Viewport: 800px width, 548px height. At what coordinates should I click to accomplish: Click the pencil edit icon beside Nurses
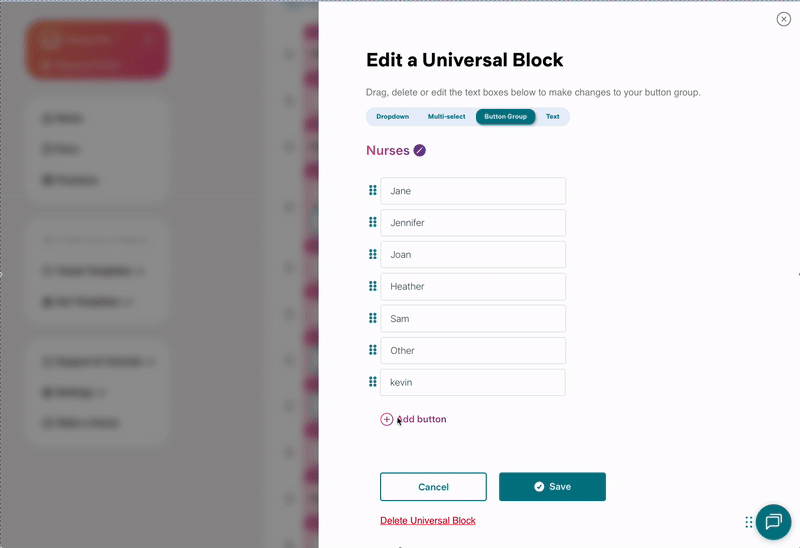point(420,151)
